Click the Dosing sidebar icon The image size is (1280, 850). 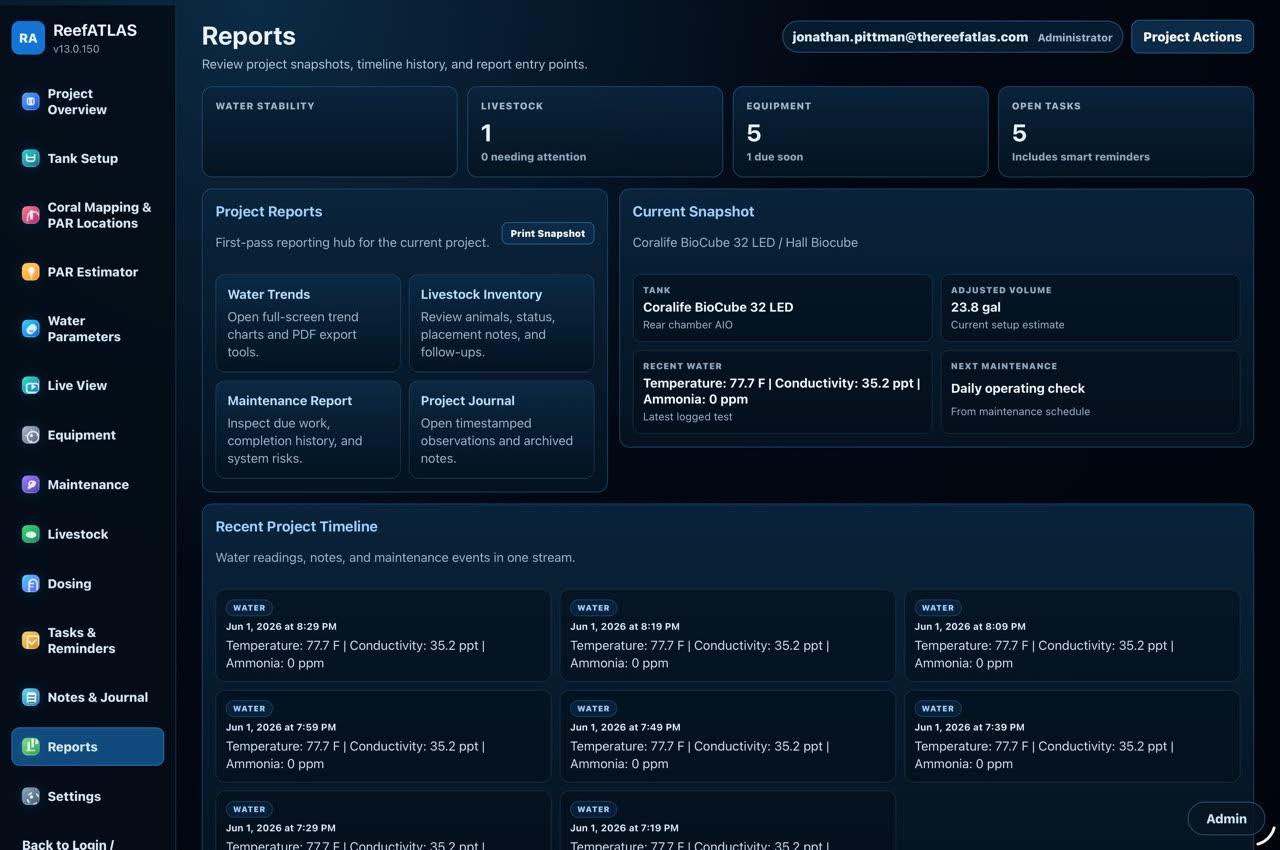tap(31, 584)
